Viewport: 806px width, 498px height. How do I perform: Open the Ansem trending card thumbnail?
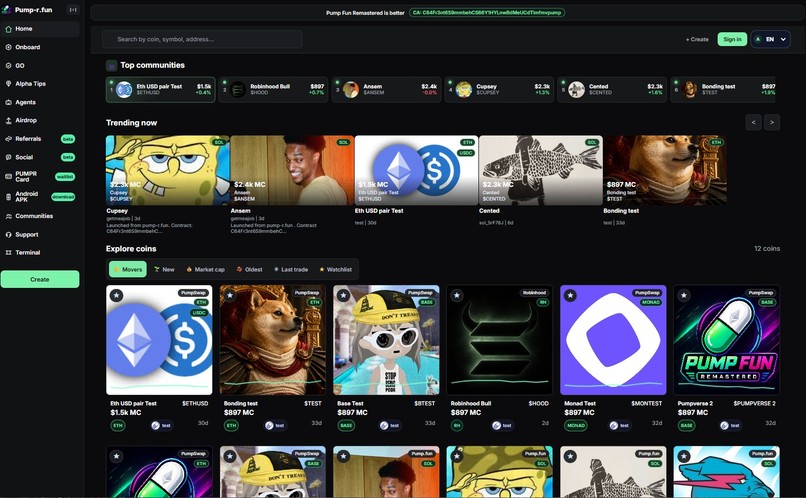click(x=292, y=170)
